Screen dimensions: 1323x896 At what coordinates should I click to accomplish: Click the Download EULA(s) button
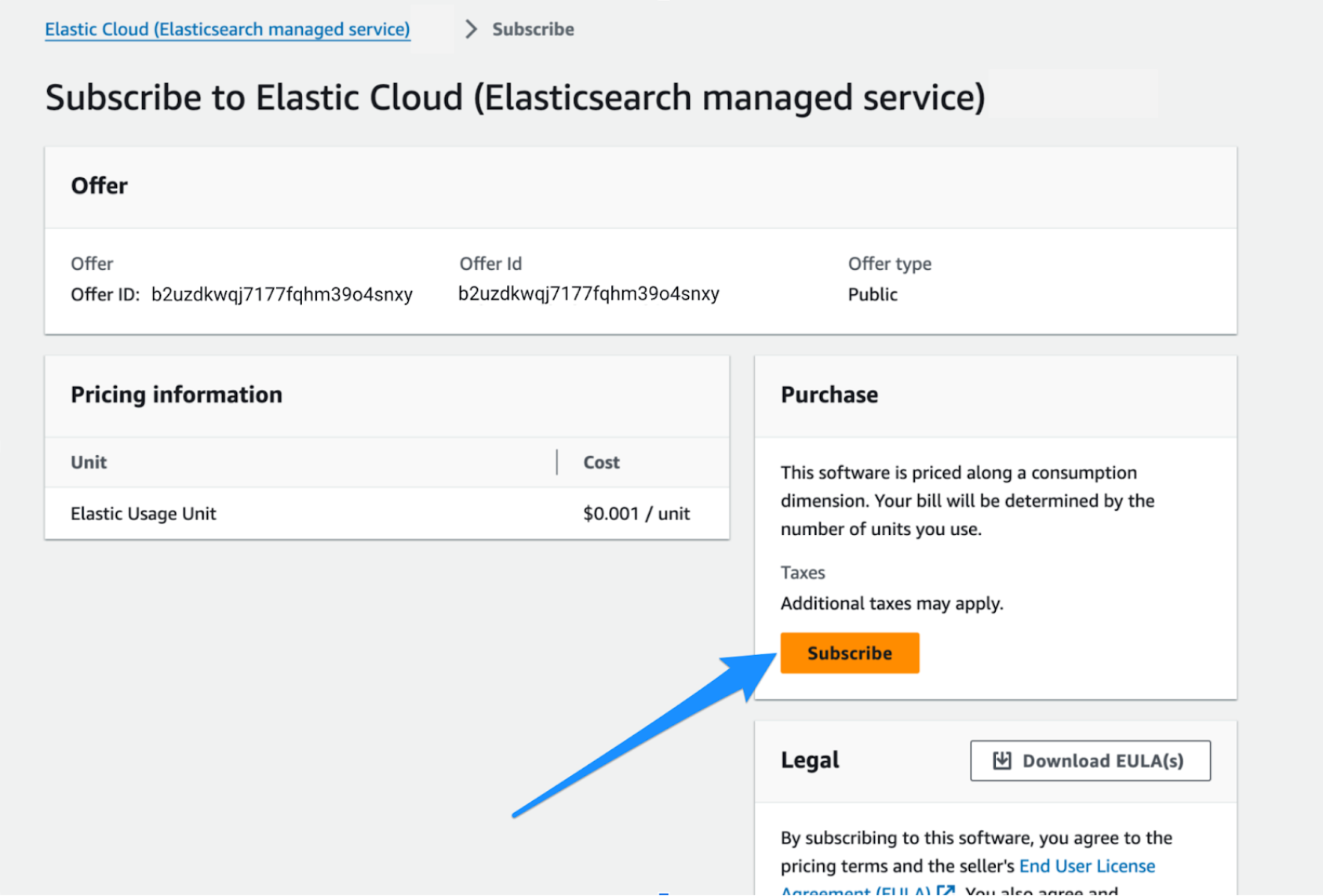click(x=1089, y=760)
